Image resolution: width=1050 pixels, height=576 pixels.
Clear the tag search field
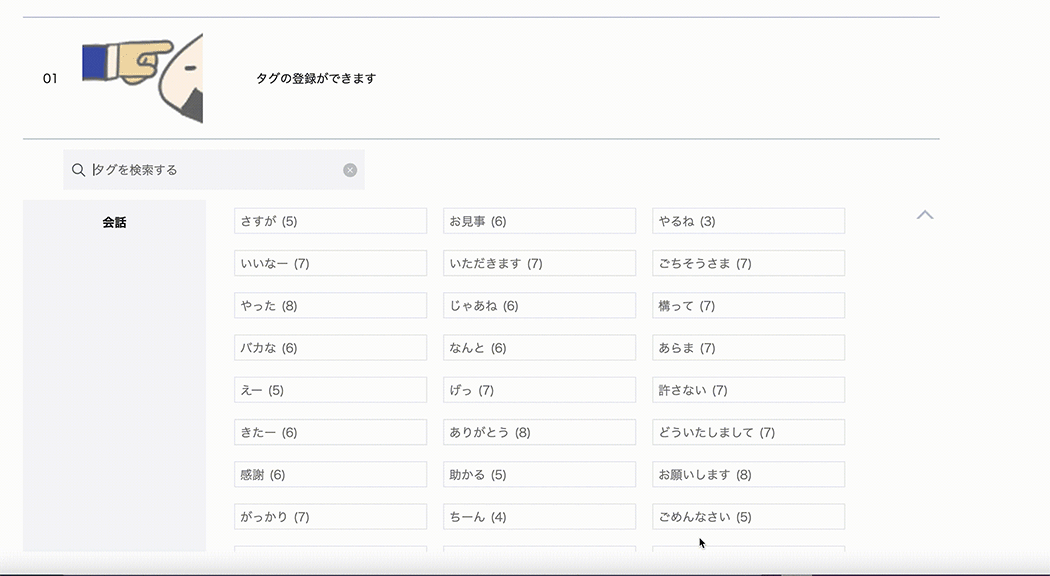point(350,170)
